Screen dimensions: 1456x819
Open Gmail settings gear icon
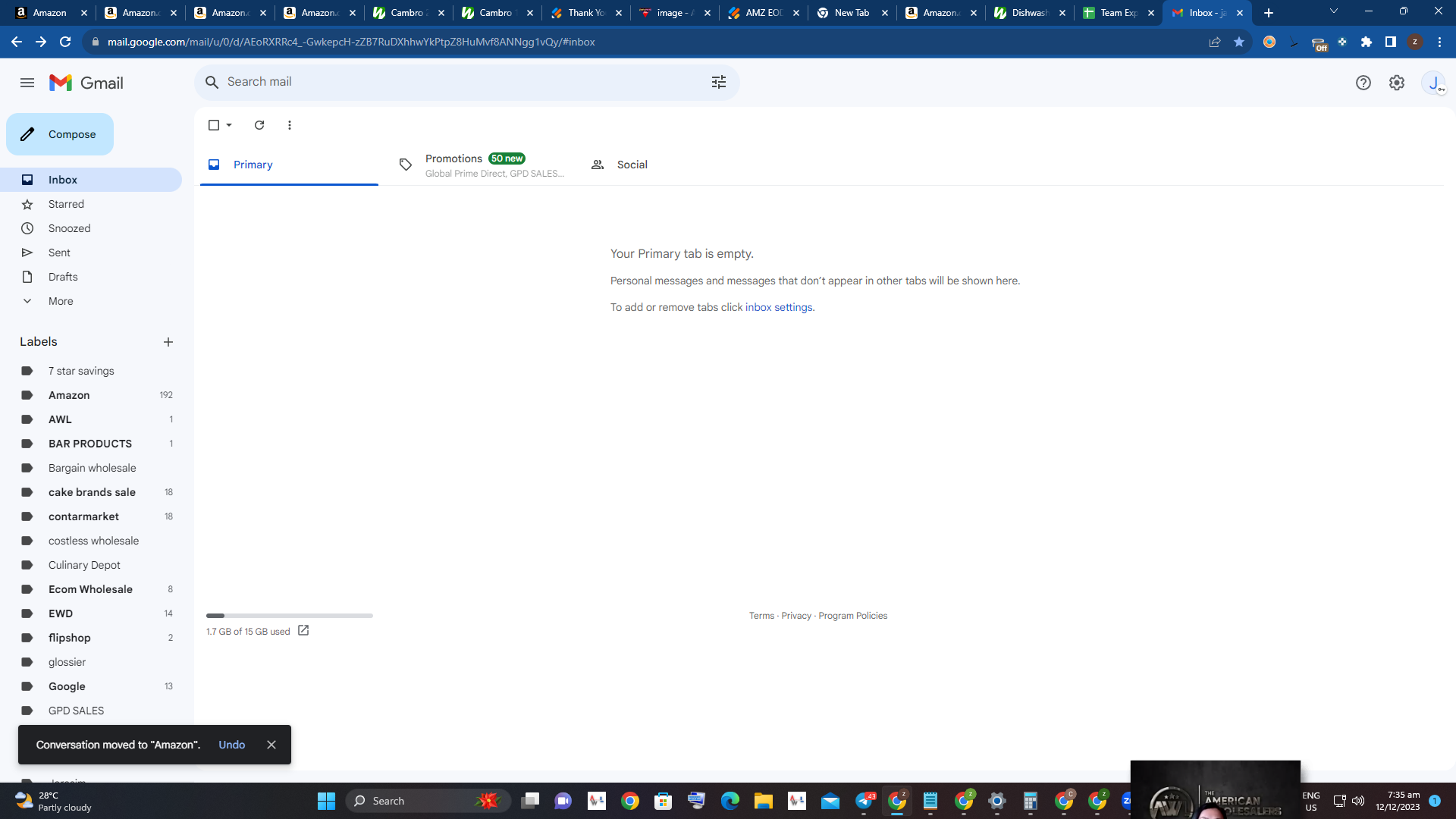(1397, 83)
